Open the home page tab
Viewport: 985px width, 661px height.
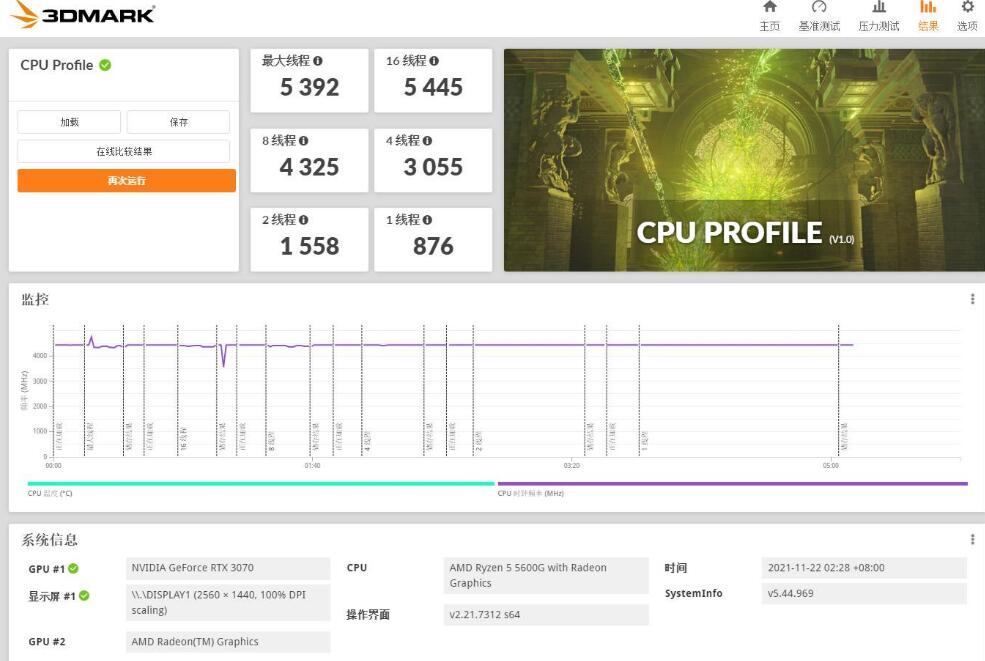pyautogui.click(x=770, y=16)
